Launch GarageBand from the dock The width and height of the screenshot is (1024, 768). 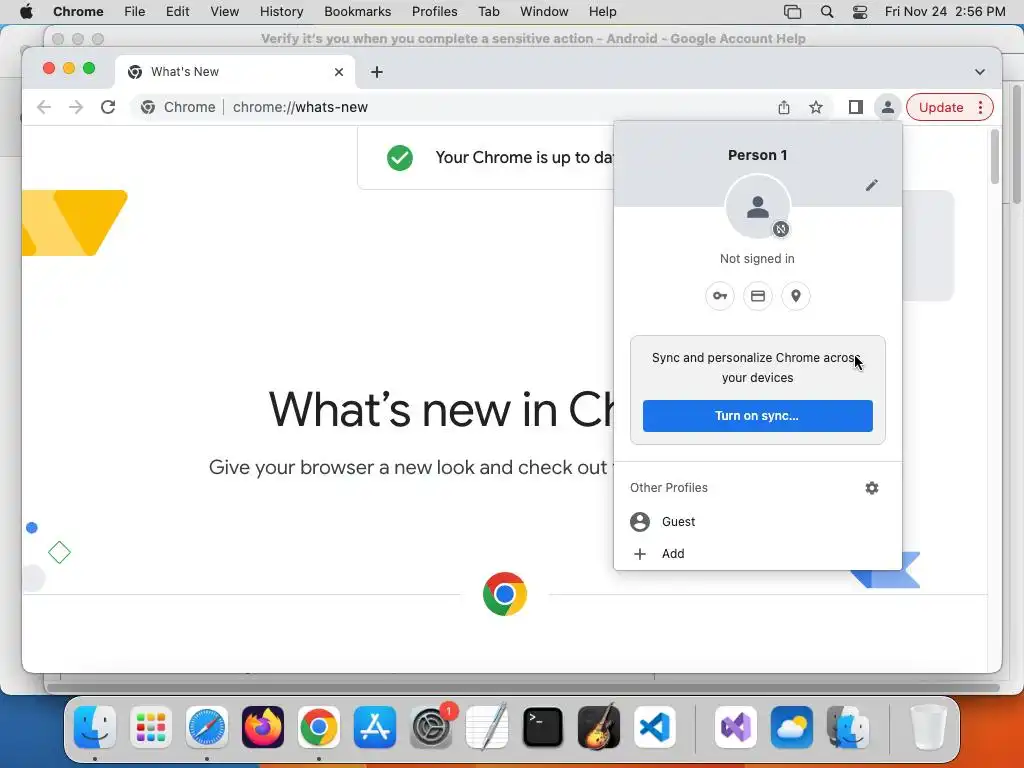click(599, 727)
